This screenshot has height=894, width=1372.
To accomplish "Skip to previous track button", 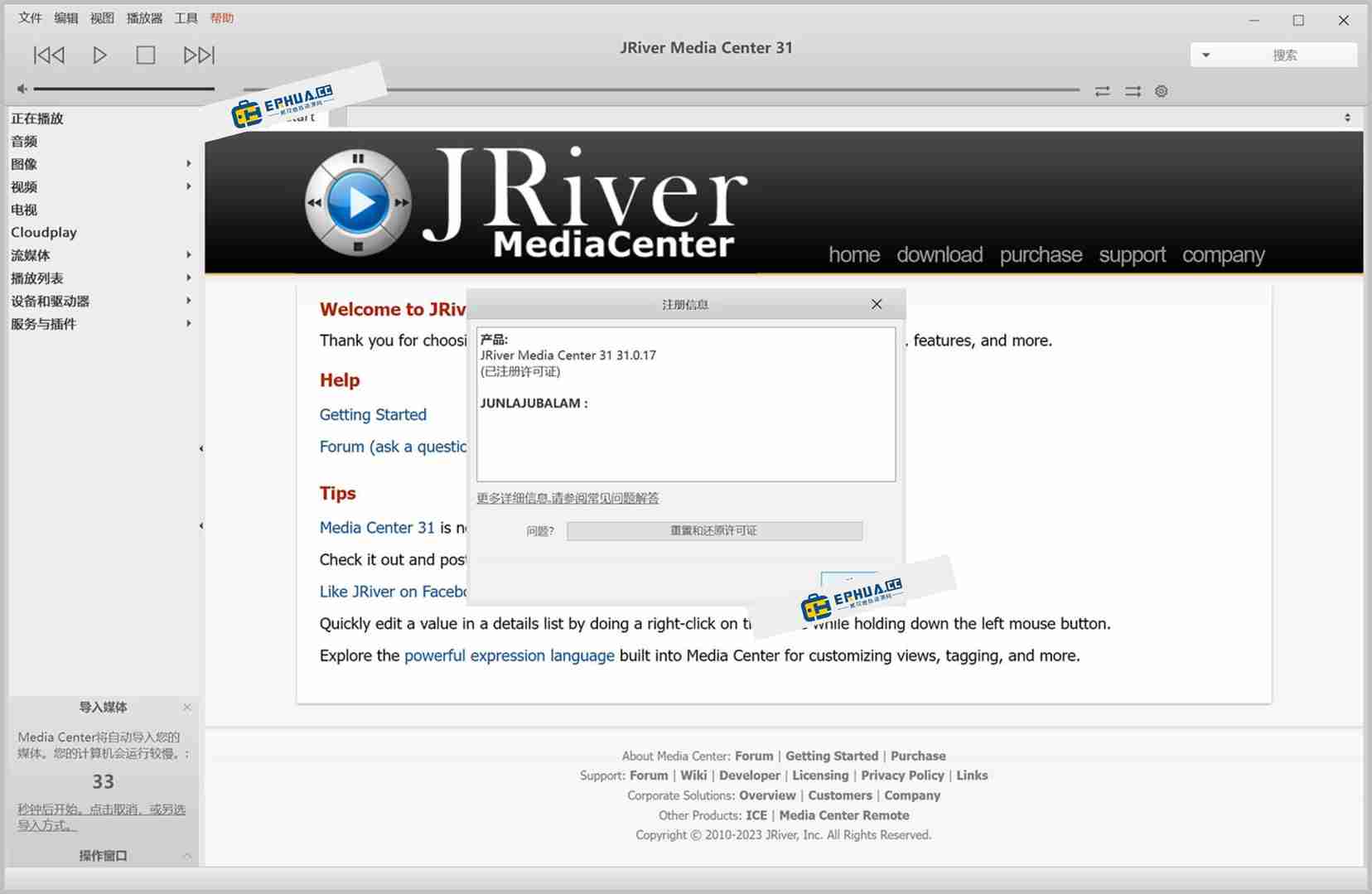I will point(49,55).
